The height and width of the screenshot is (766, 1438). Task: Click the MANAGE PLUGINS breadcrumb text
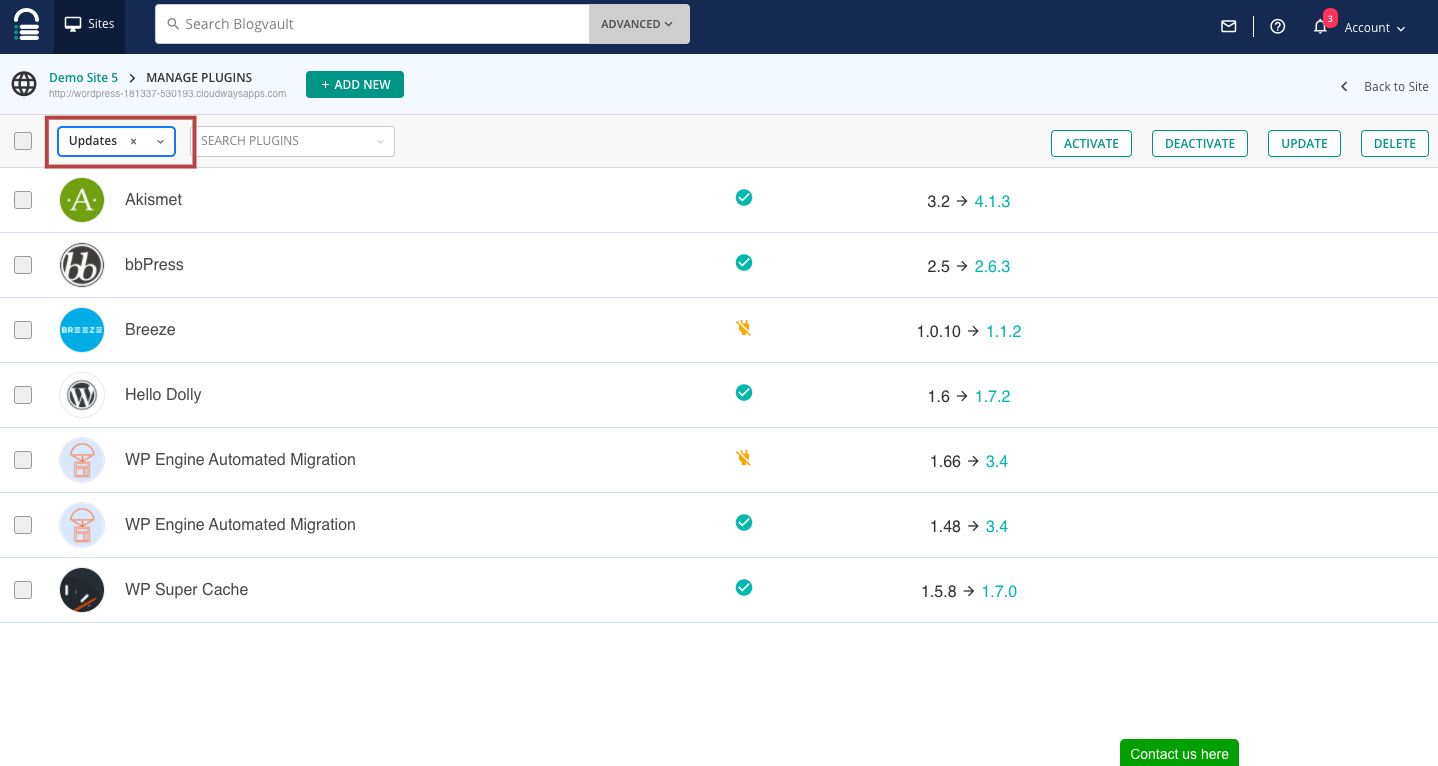(x=199, y=77)
